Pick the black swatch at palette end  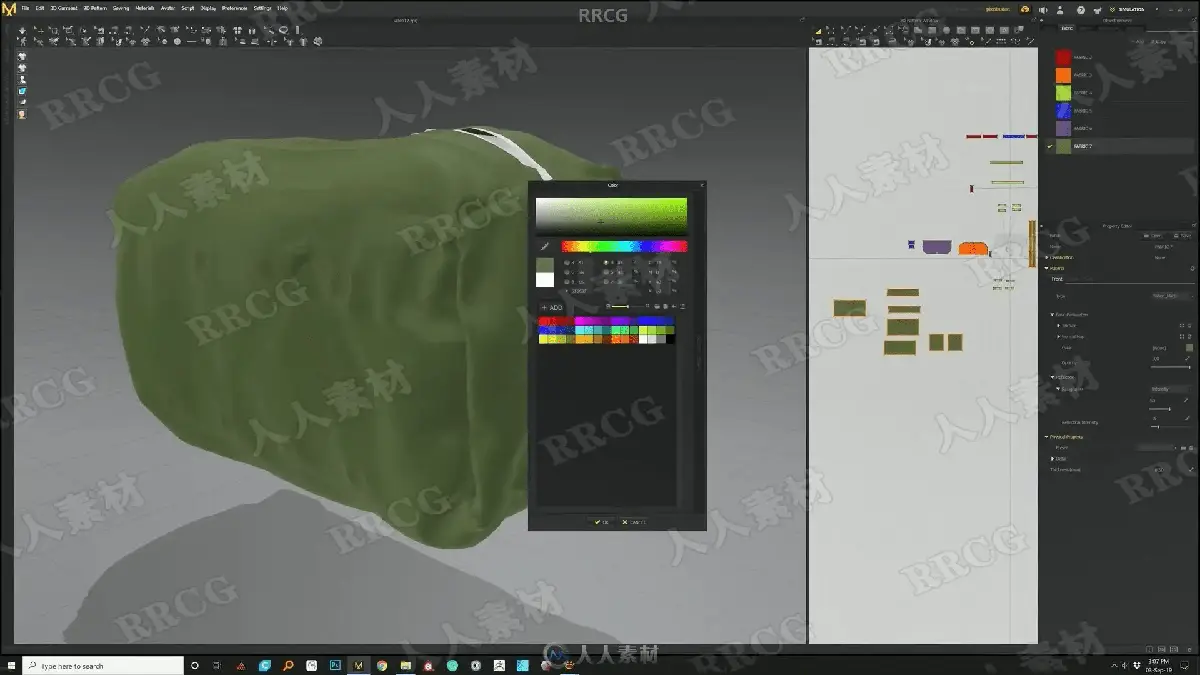pyautogui.click(x=670, y=339)
